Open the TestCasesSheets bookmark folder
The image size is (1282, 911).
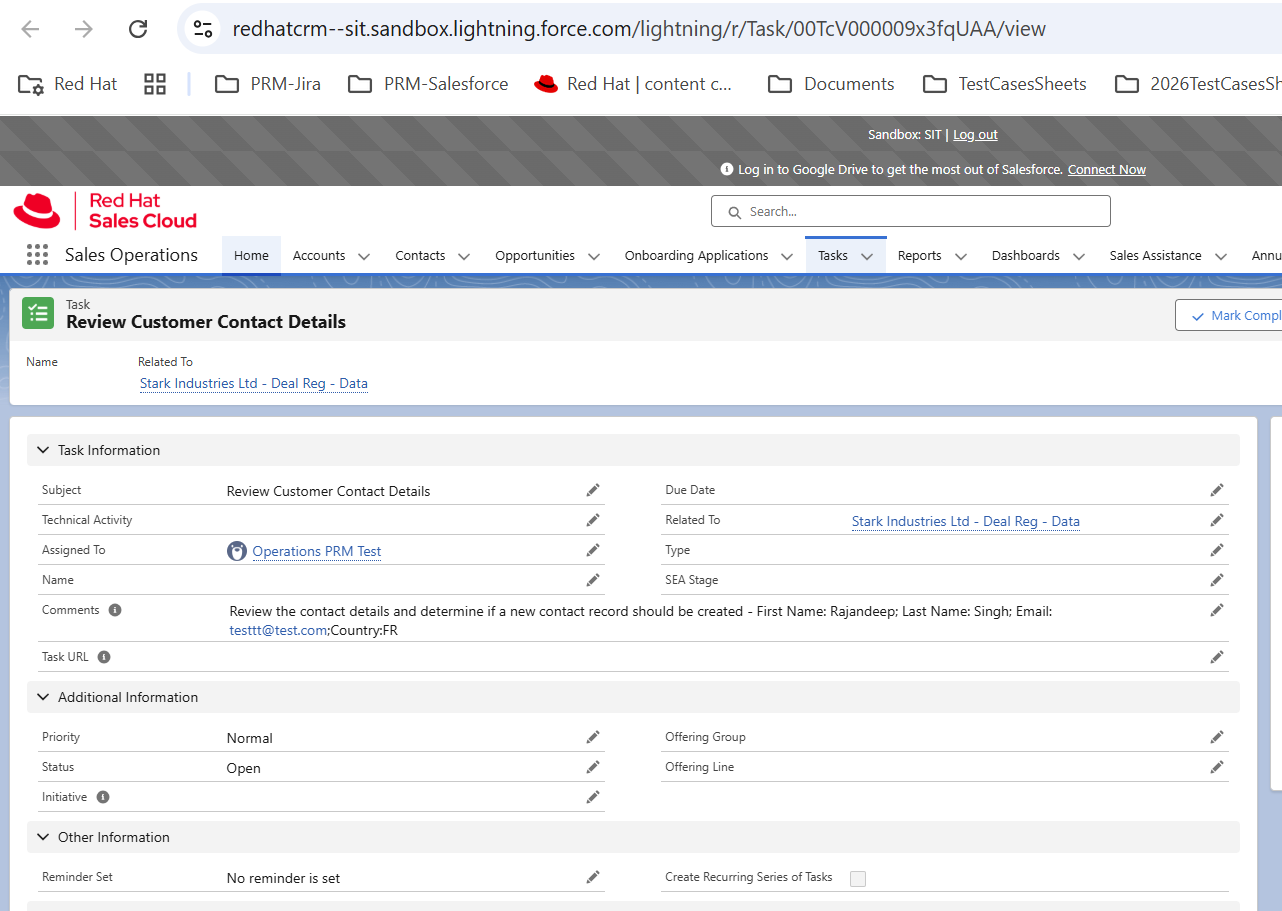[x=1004, y=84]
